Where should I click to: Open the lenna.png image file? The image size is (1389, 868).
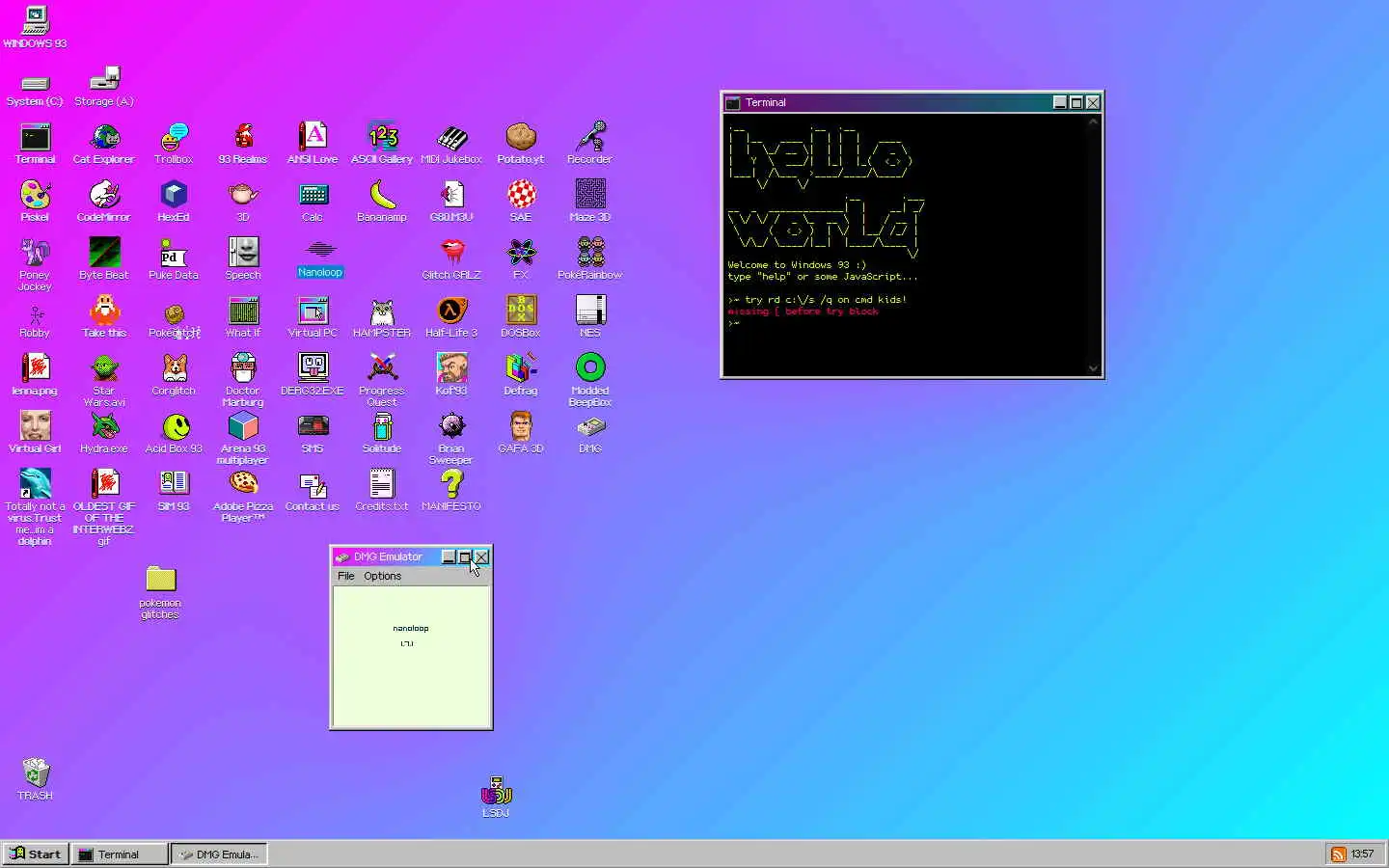point(35,375)
